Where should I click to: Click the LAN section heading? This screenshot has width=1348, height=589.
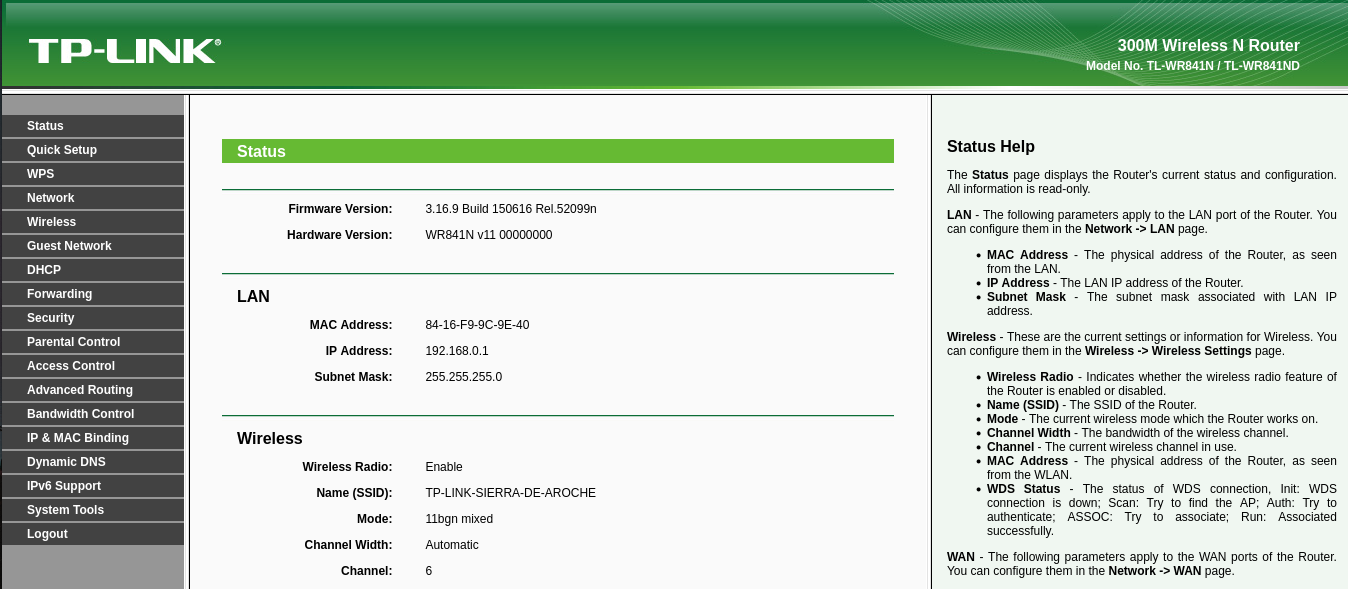253,297
